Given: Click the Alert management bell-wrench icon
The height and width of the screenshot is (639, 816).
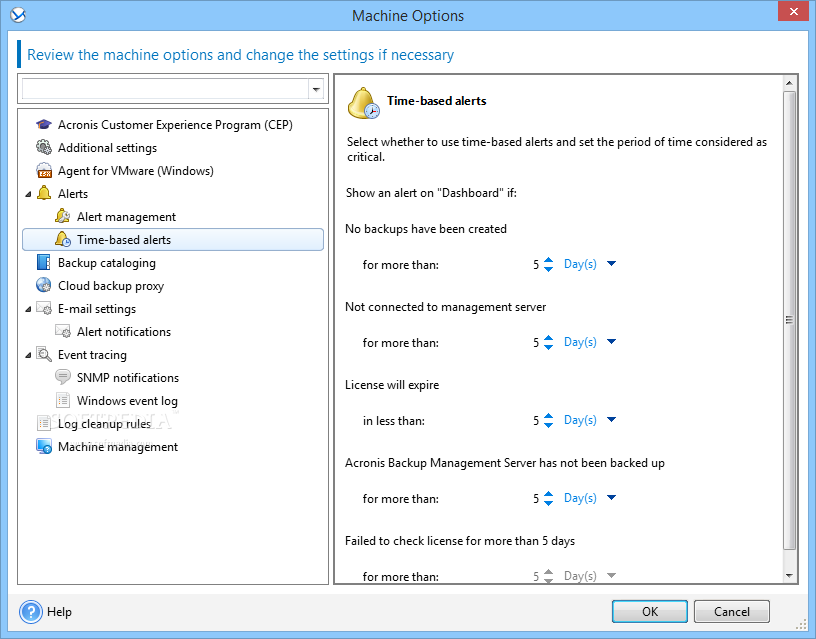Looking at the screenshot, I should [x=62, y=216].
